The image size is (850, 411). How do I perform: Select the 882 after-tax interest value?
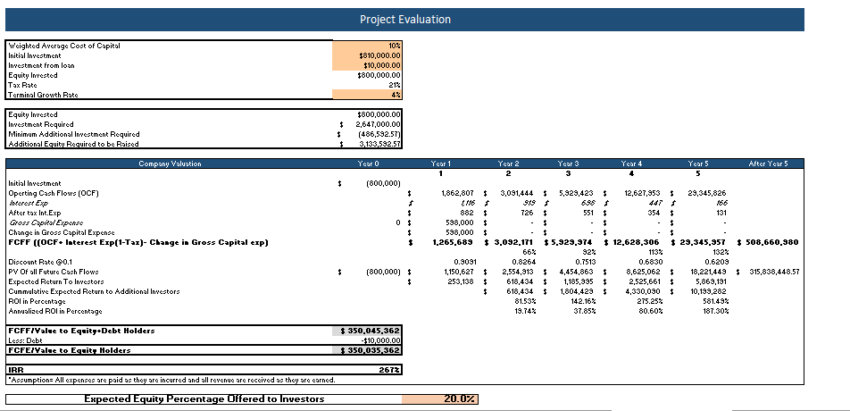467,213
